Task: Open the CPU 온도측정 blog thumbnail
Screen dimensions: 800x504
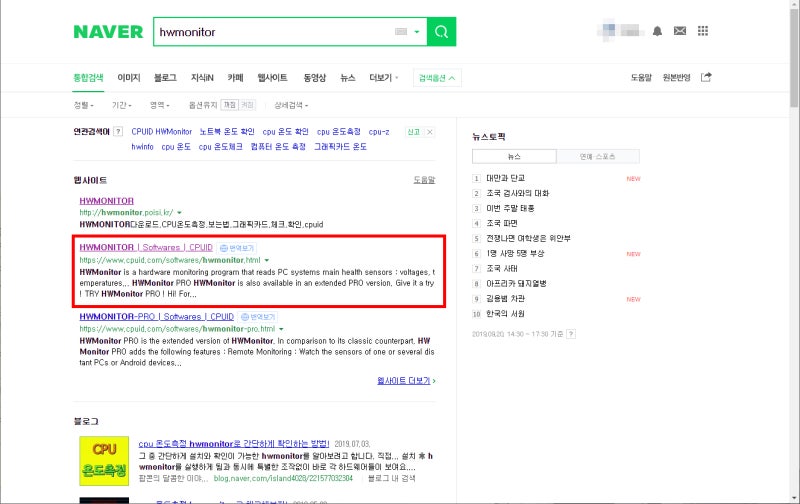Action: coord(104,461)
